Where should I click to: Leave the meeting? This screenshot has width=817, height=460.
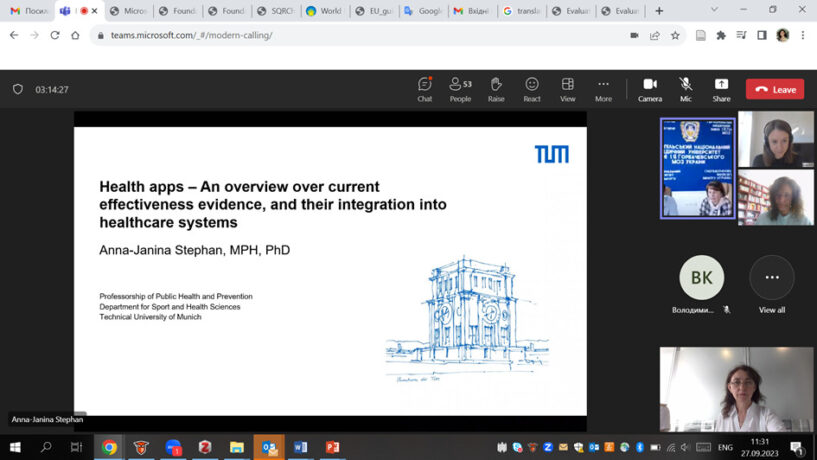pos(775,89)
